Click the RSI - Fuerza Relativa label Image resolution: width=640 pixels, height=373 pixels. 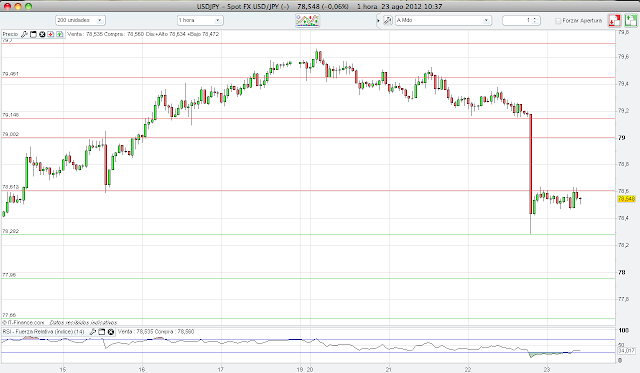pos(43,332)
